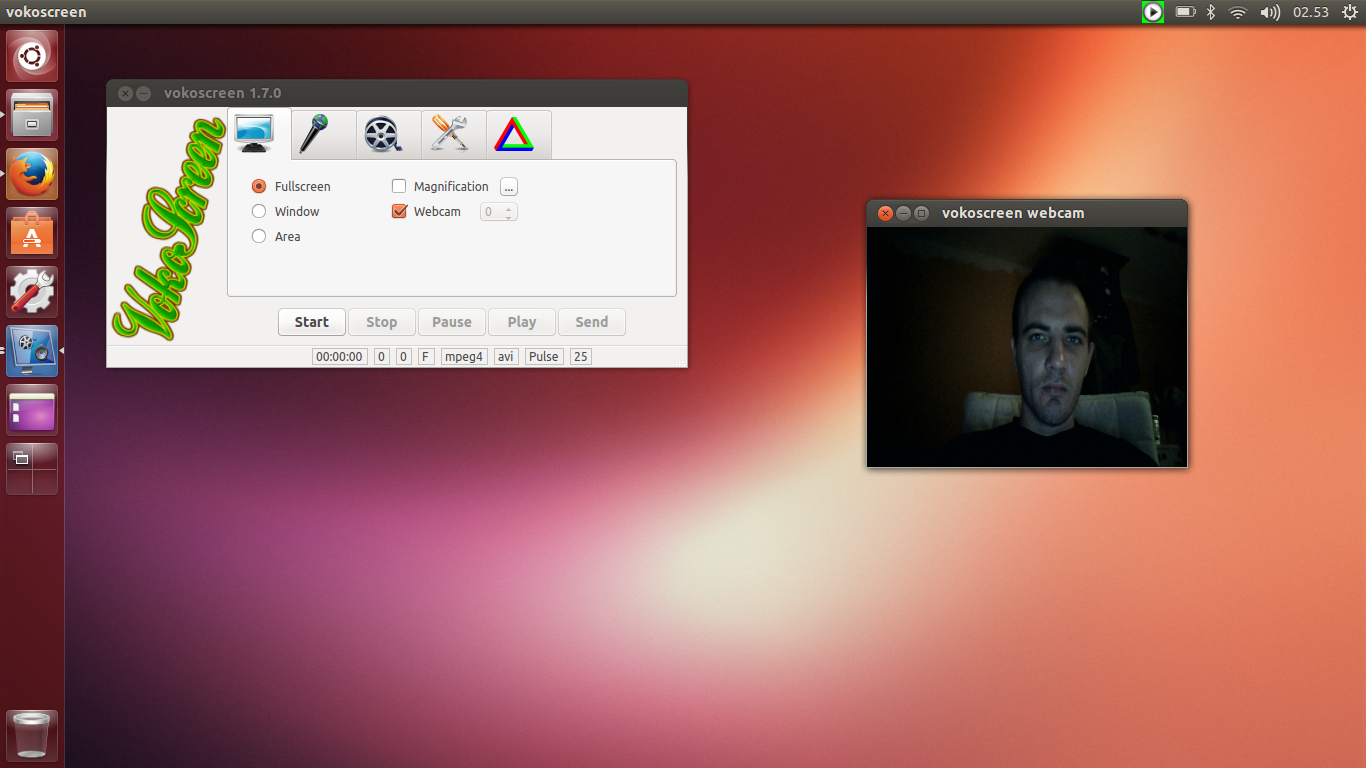Open the sound volume menu

[1270, 12]
